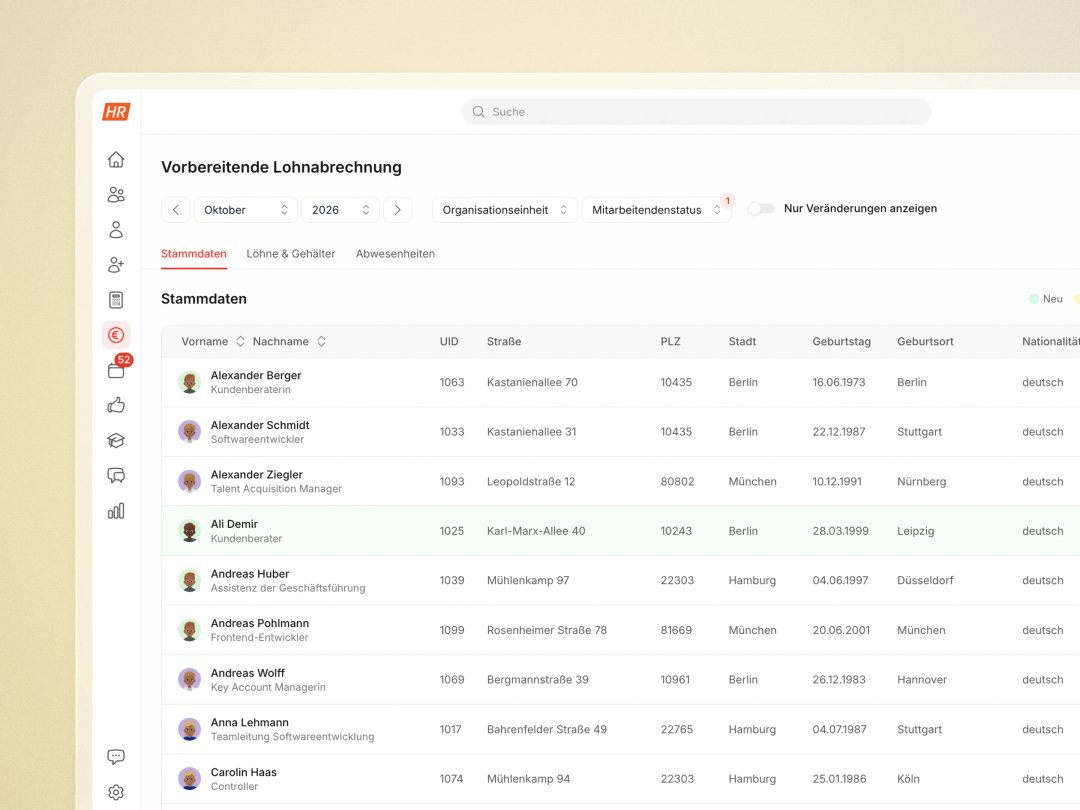Image resolution: width=1080 pixels, height=810 pixels.
Task: Open the calendar icon with 52 badge
Action: (116, 370)
